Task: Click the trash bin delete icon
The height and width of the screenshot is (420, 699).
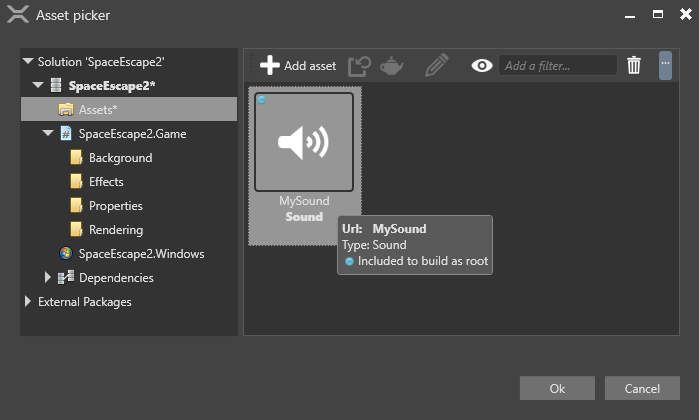Action: 633,66
